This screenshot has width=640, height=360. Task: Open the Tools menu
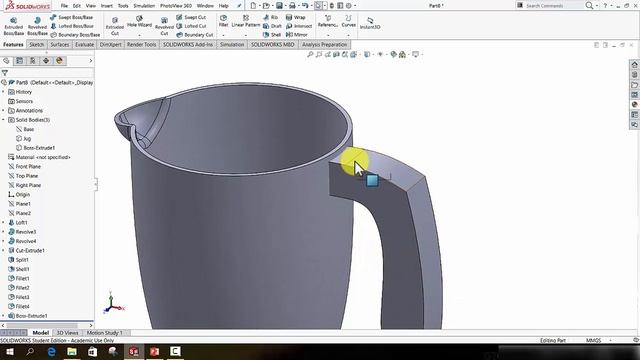pyautogui.click(x=123, y=6)
